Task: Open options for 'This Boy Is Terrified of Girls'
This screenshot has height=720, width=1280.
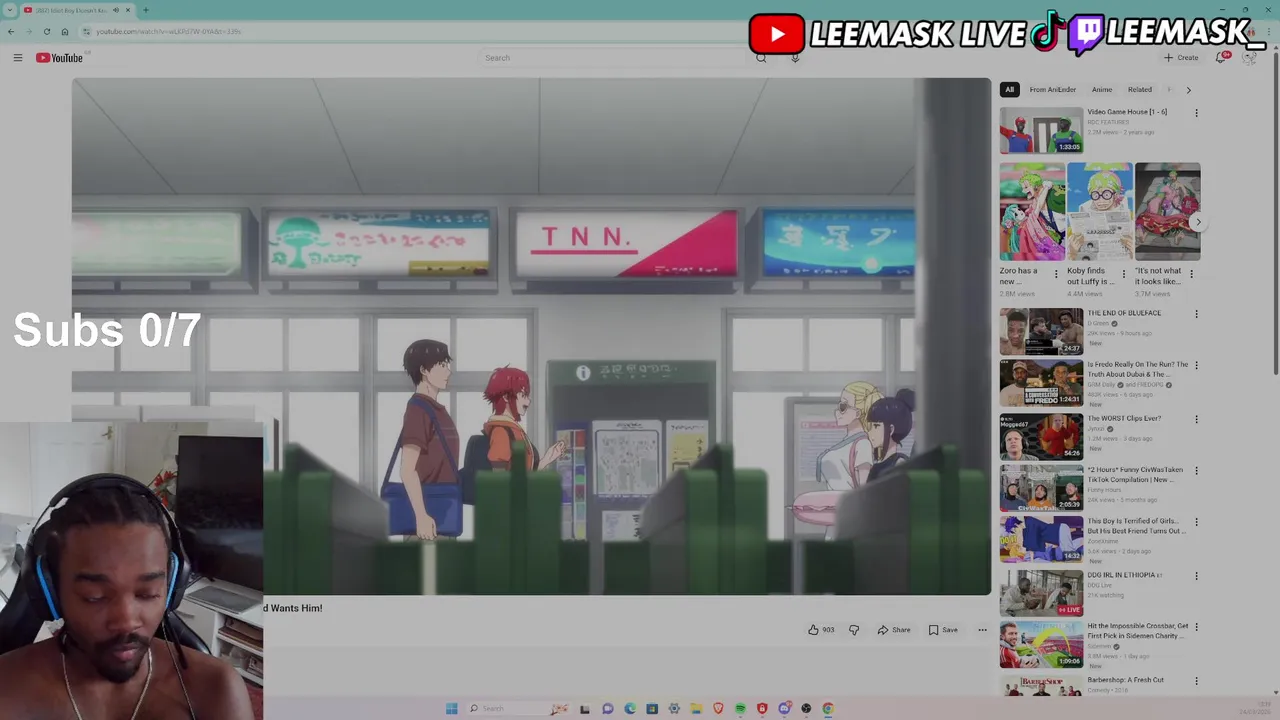Action: pos(1196,523)
